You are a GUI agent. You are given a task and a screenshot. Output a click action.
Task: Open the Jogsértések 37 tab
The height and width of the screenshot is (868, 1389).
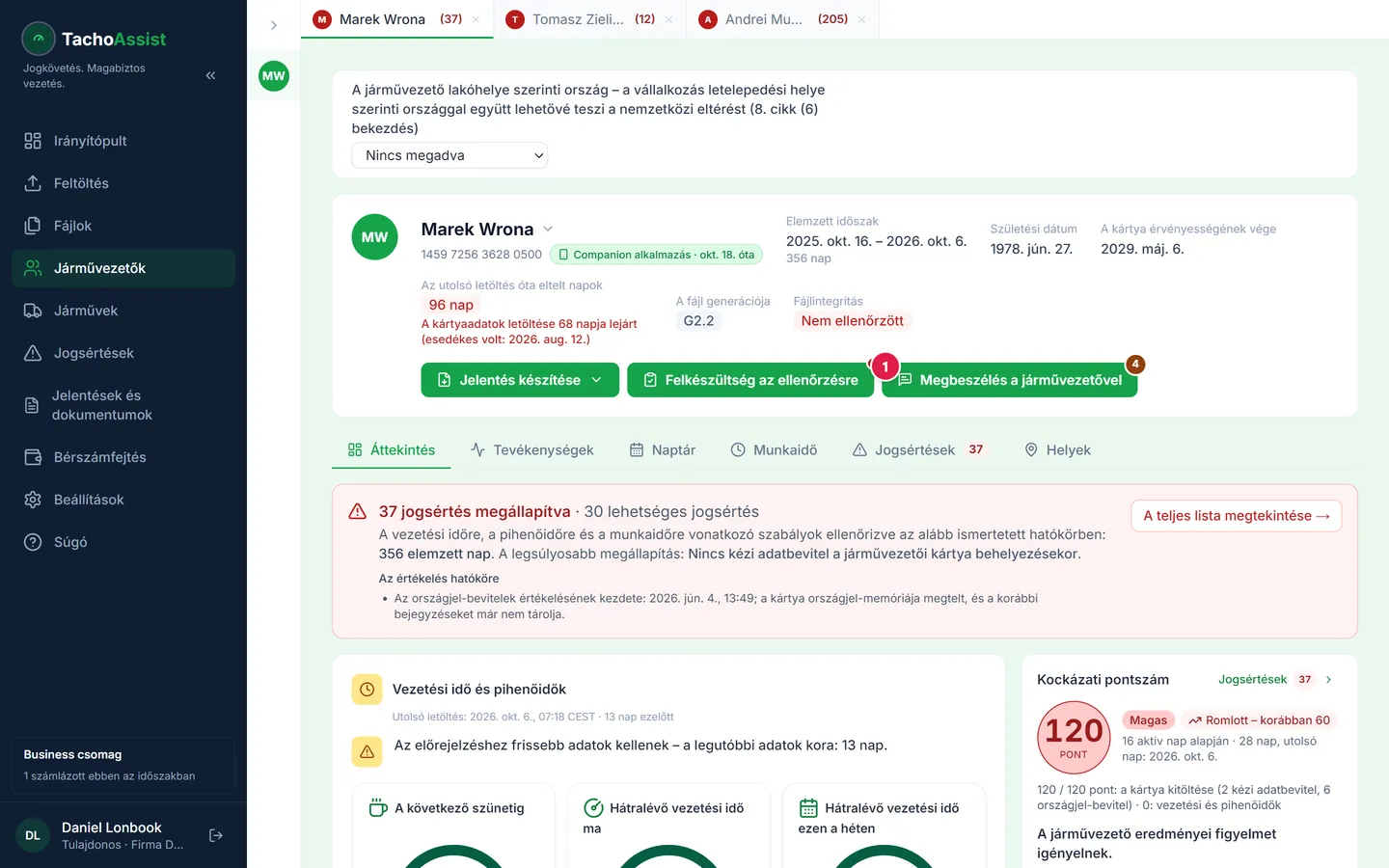click(x=919, y=450)
